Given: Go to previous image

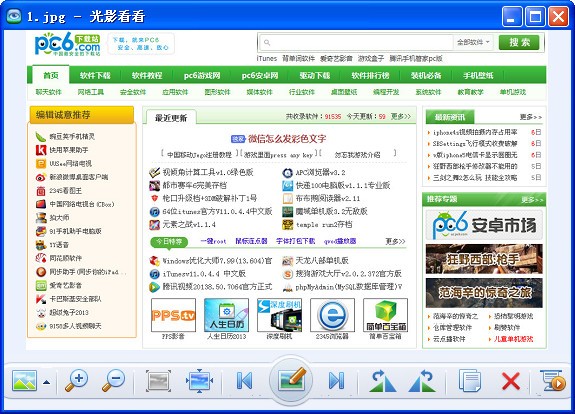Looking at the screenshot, I should 244,381.
